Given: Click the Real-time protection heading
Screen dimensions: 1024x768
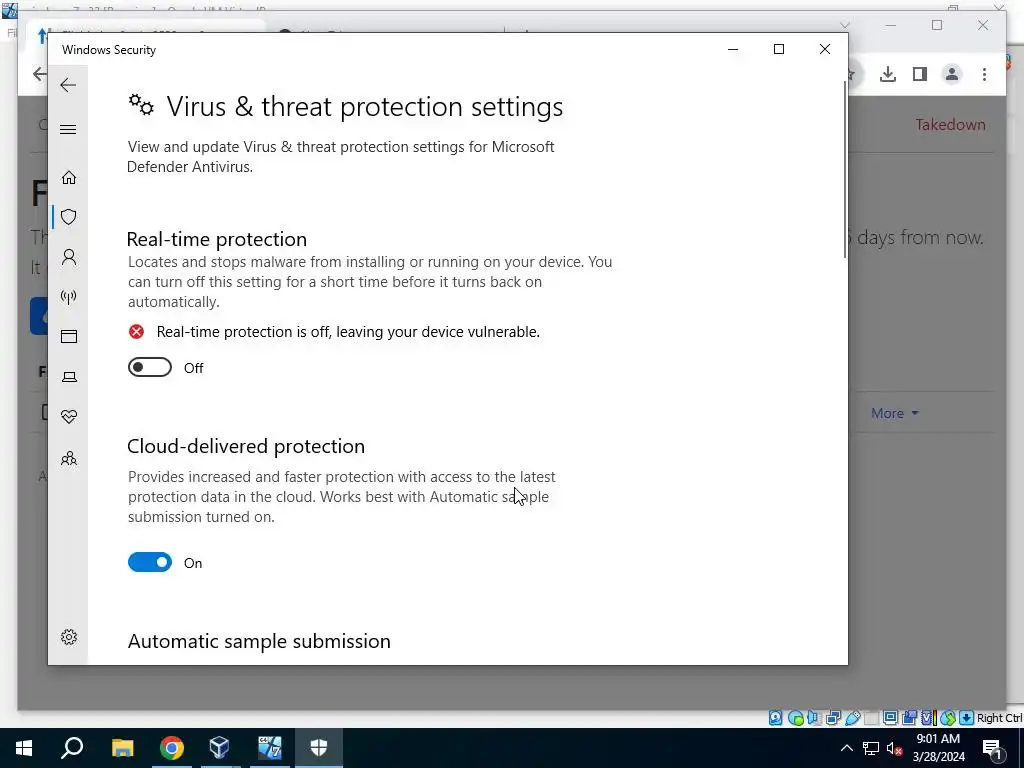Looking at the screenshot, I should point(217,239).
